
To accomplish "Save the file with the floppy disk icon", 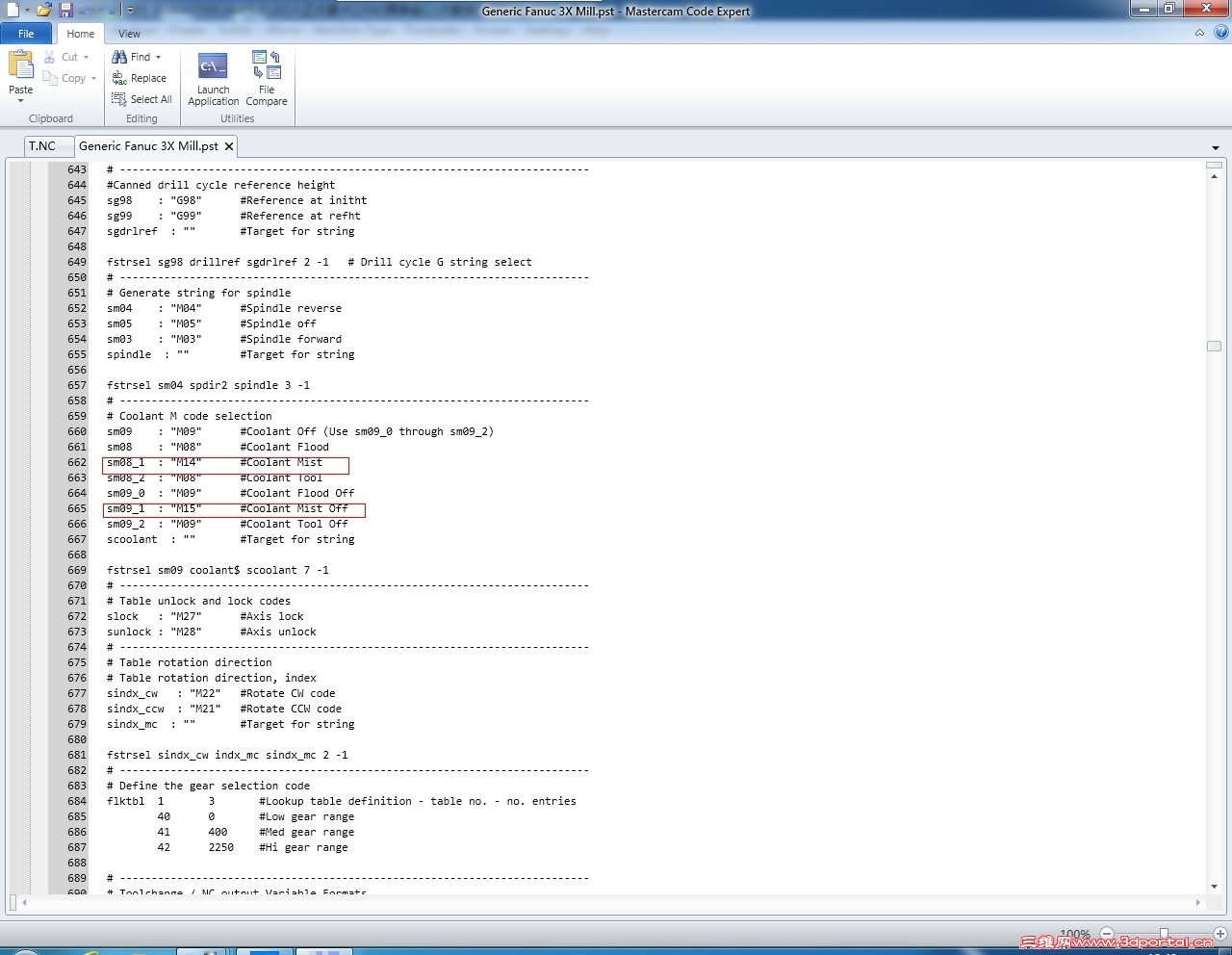I will pyautogui.click(x=65, y=10).
